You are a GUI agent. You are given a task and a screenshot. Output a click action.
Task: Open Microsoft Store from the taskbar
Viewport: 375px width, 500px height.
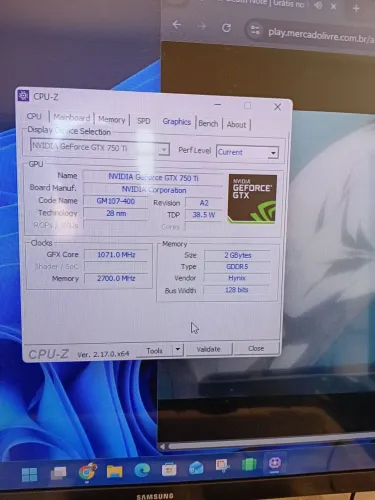coord(169,469)
